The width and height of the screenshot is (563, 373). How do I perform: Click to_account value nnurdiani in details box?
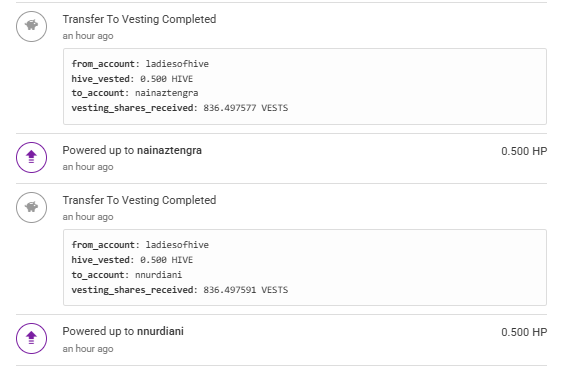[x=158, y=275]
